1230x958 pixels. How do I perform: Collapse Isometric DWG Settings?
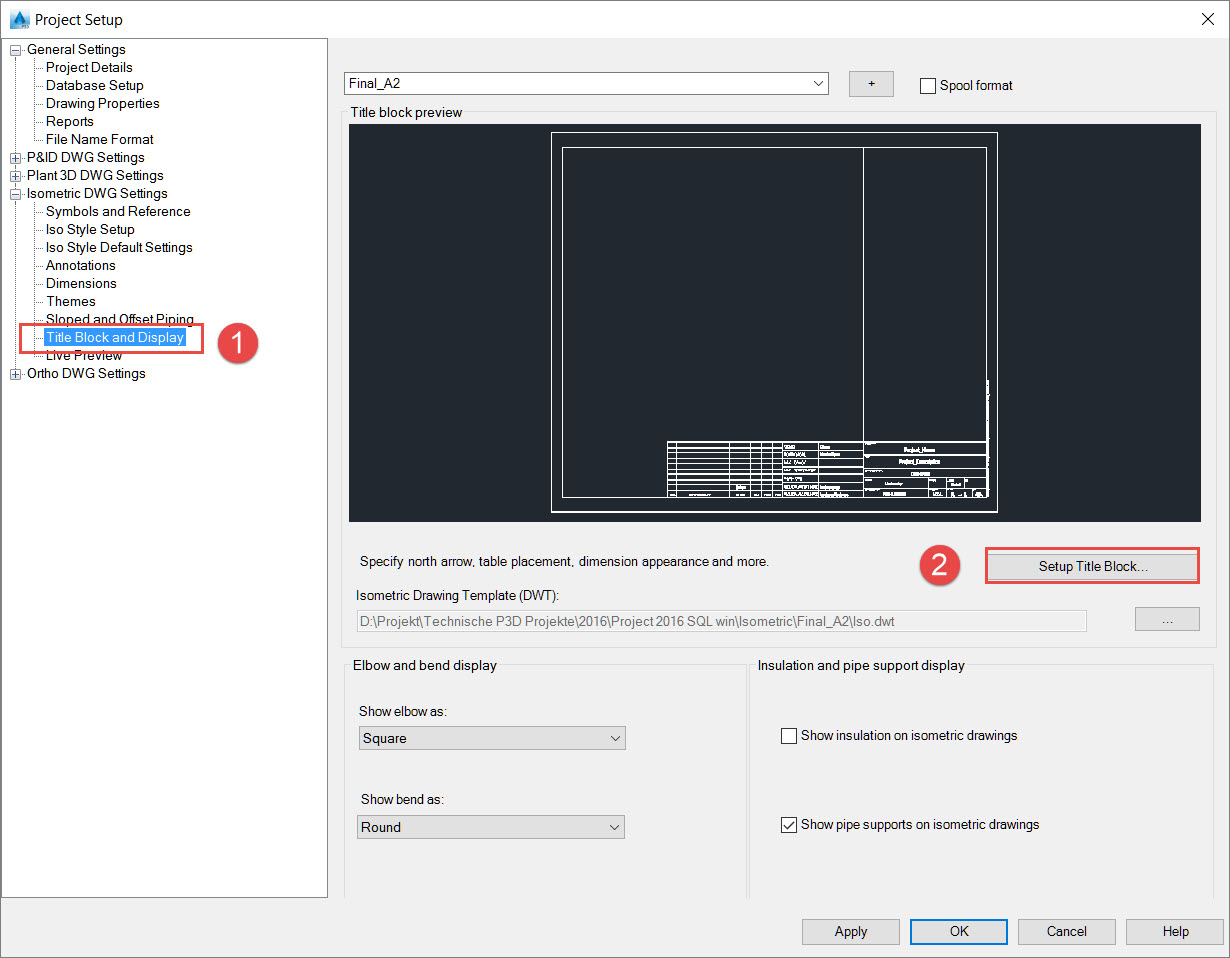(x=15, y=193)
